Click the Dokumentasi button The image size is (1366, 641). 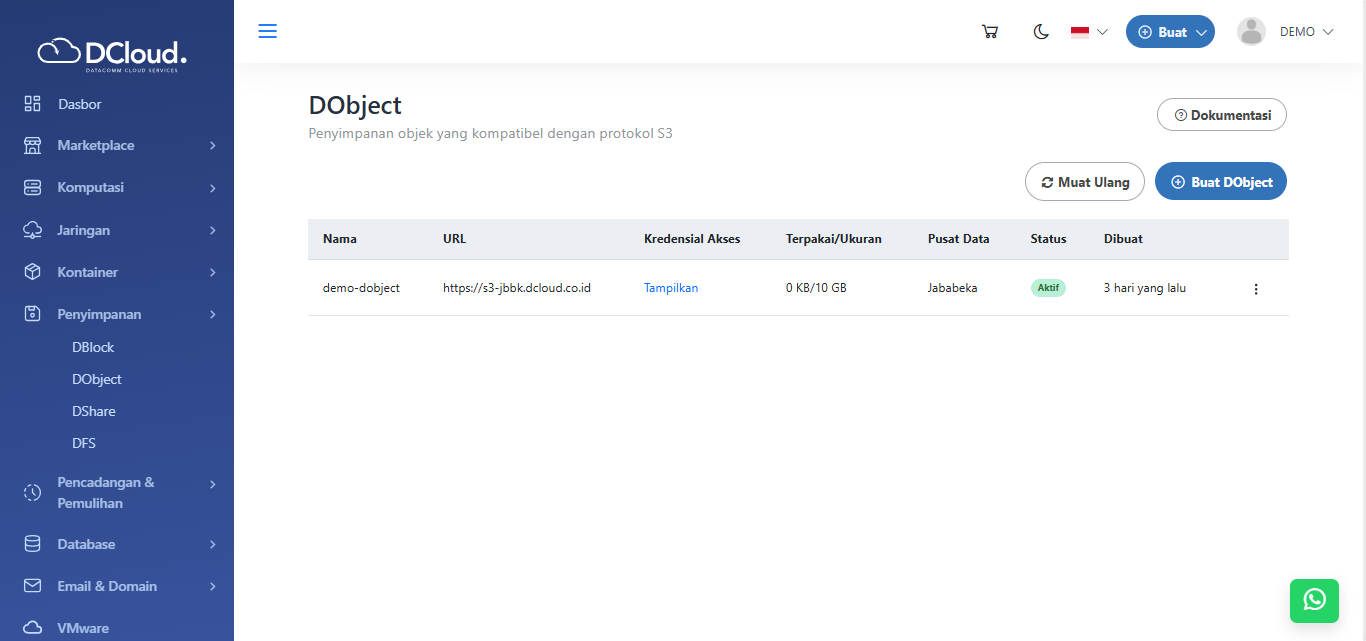point(1221,115)
